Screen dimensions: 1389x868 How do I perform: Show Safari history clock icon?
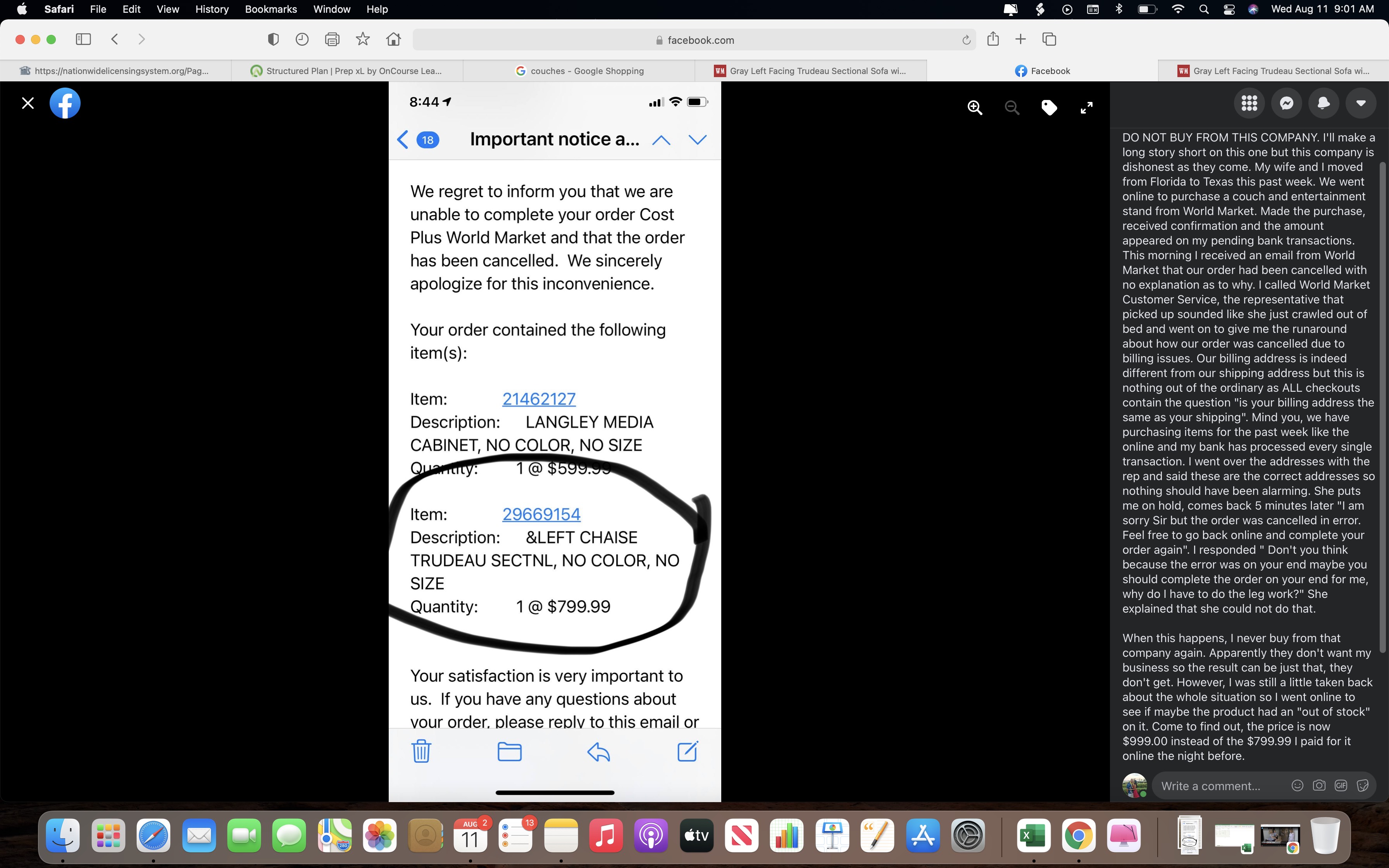302,39
